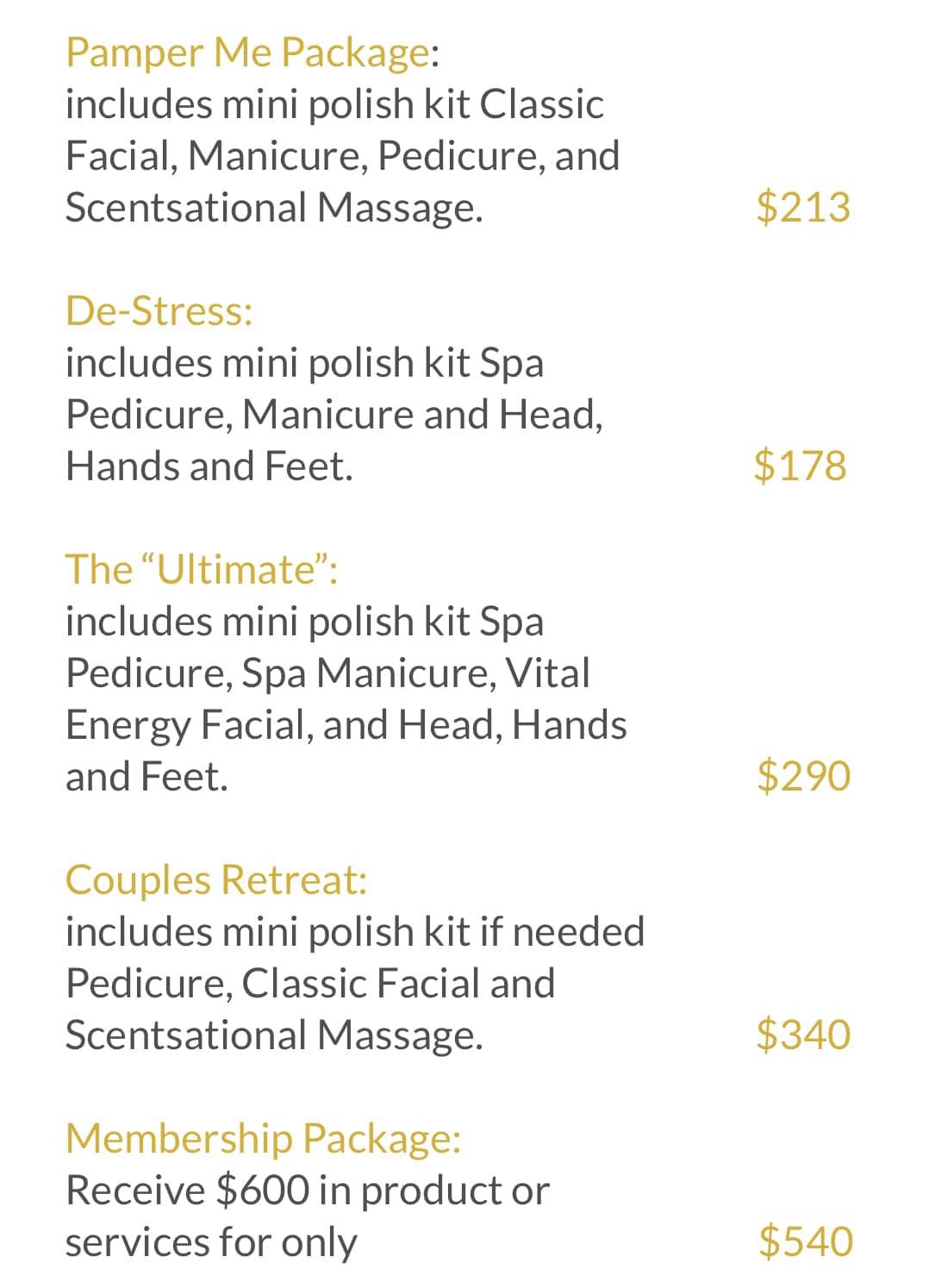This screenshot has width=941, height=1288.
Task: Open the De-Stress package title
Action: [x=159, y=311]
